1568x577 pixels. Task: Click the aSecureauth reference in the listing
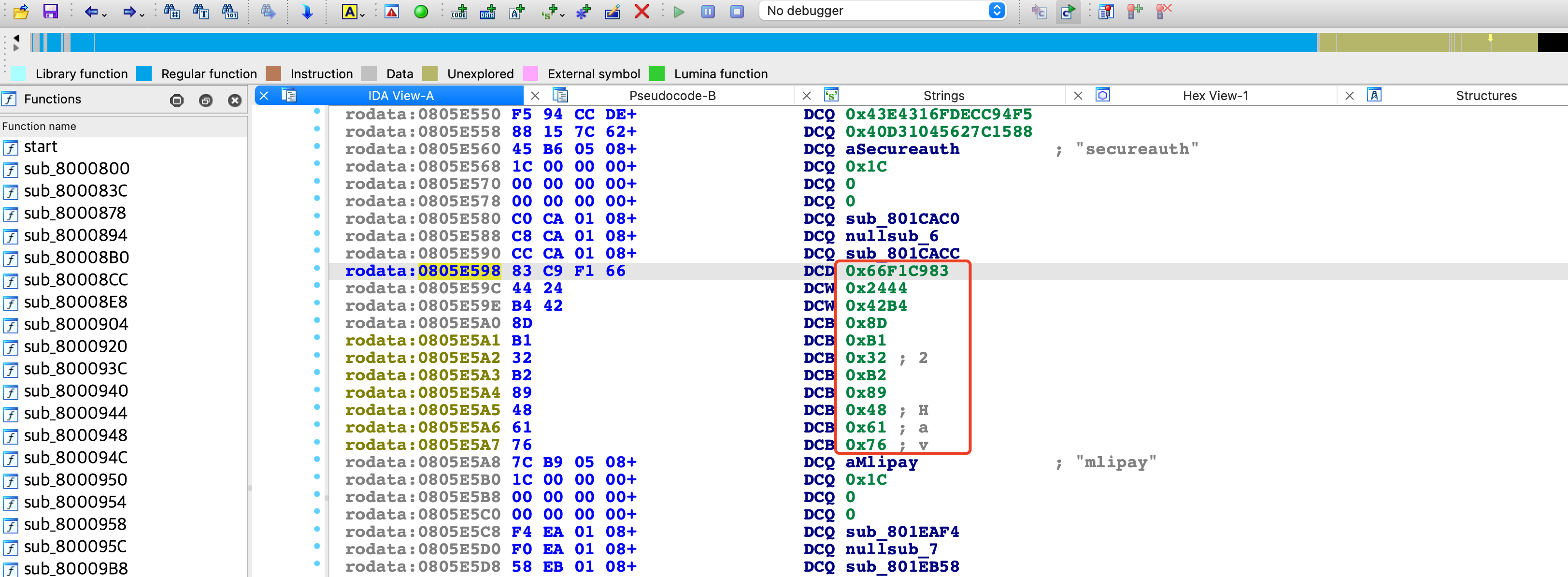coord(901,149)
